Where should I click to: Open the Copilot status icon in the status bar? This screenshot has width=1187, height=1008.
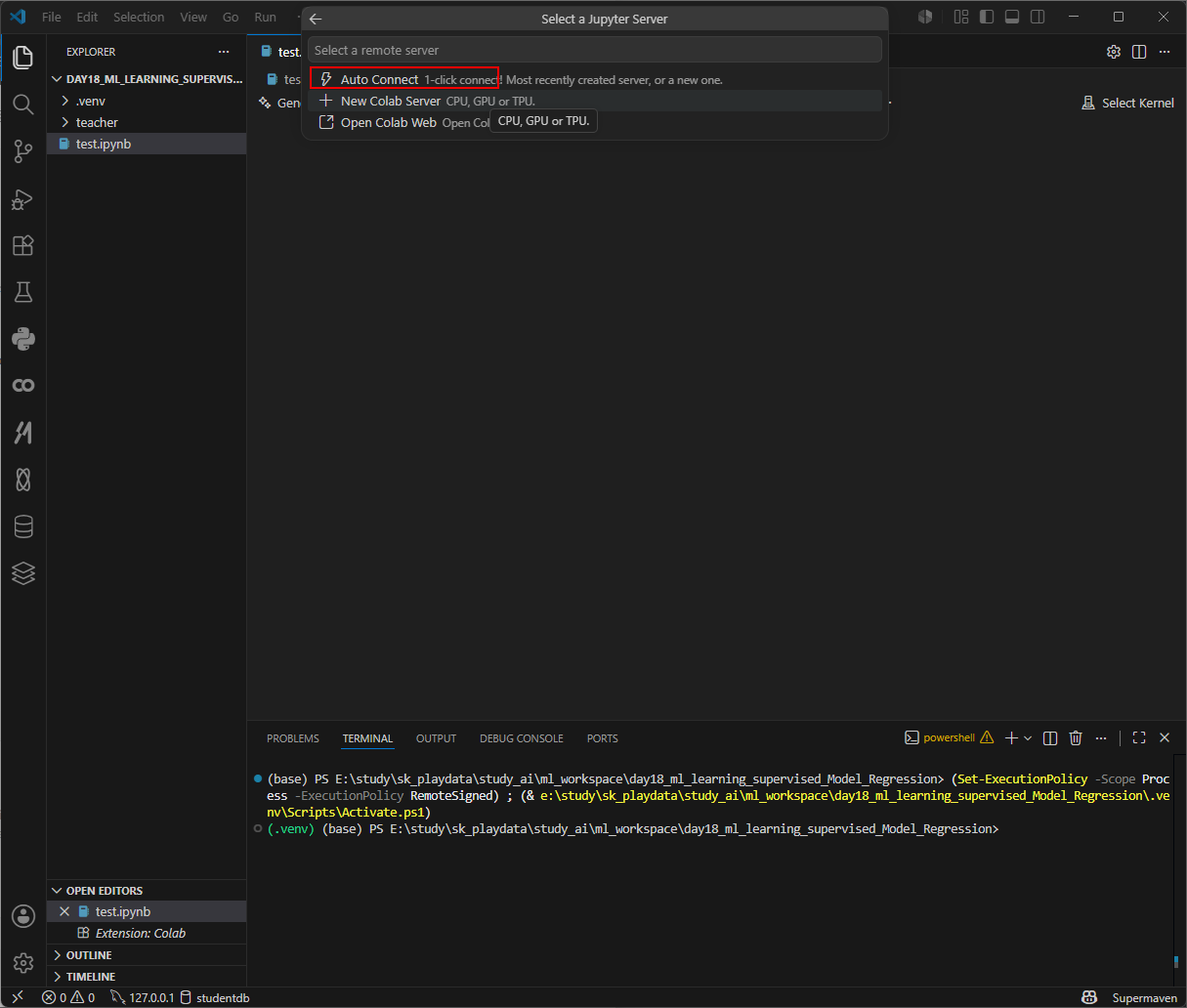pos(1089,997)
